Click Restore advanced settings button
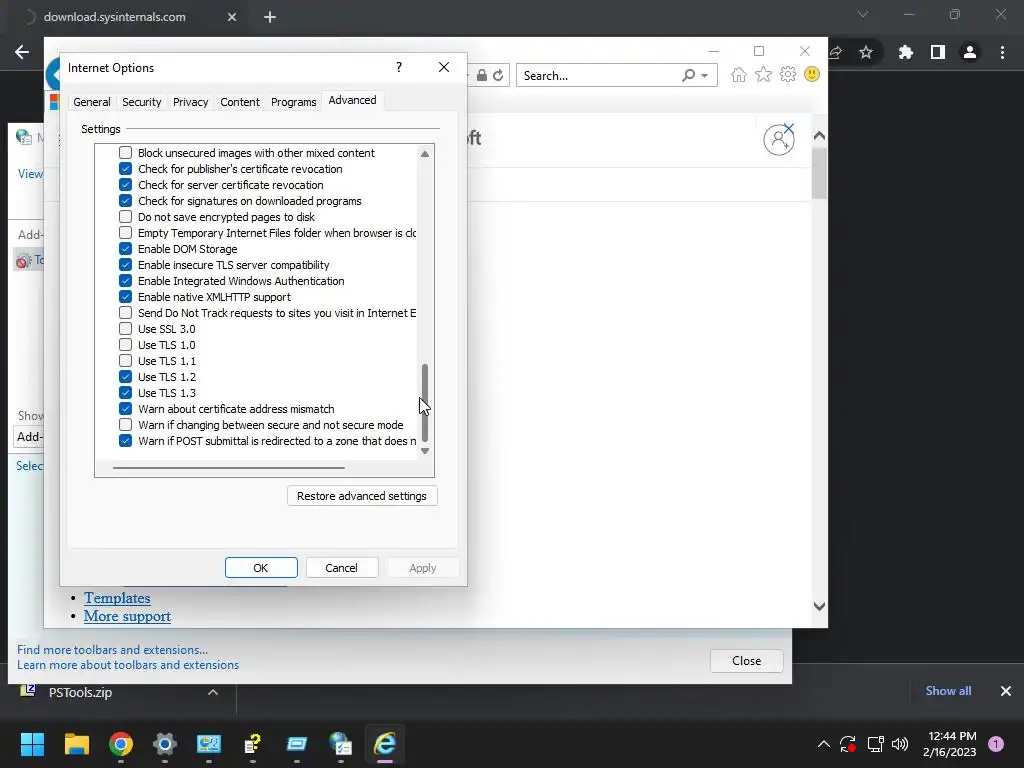The image size is (1024, 768). tap(362, 496)
